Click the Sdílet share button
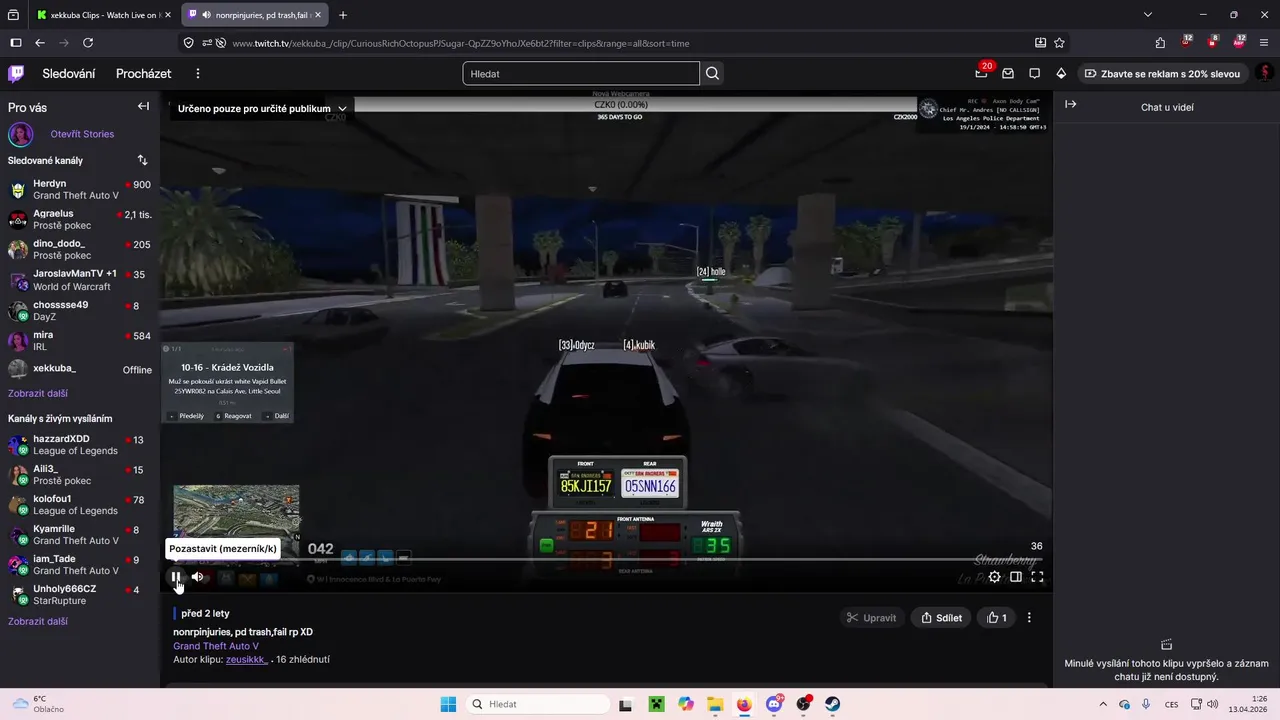 (941, 618)
